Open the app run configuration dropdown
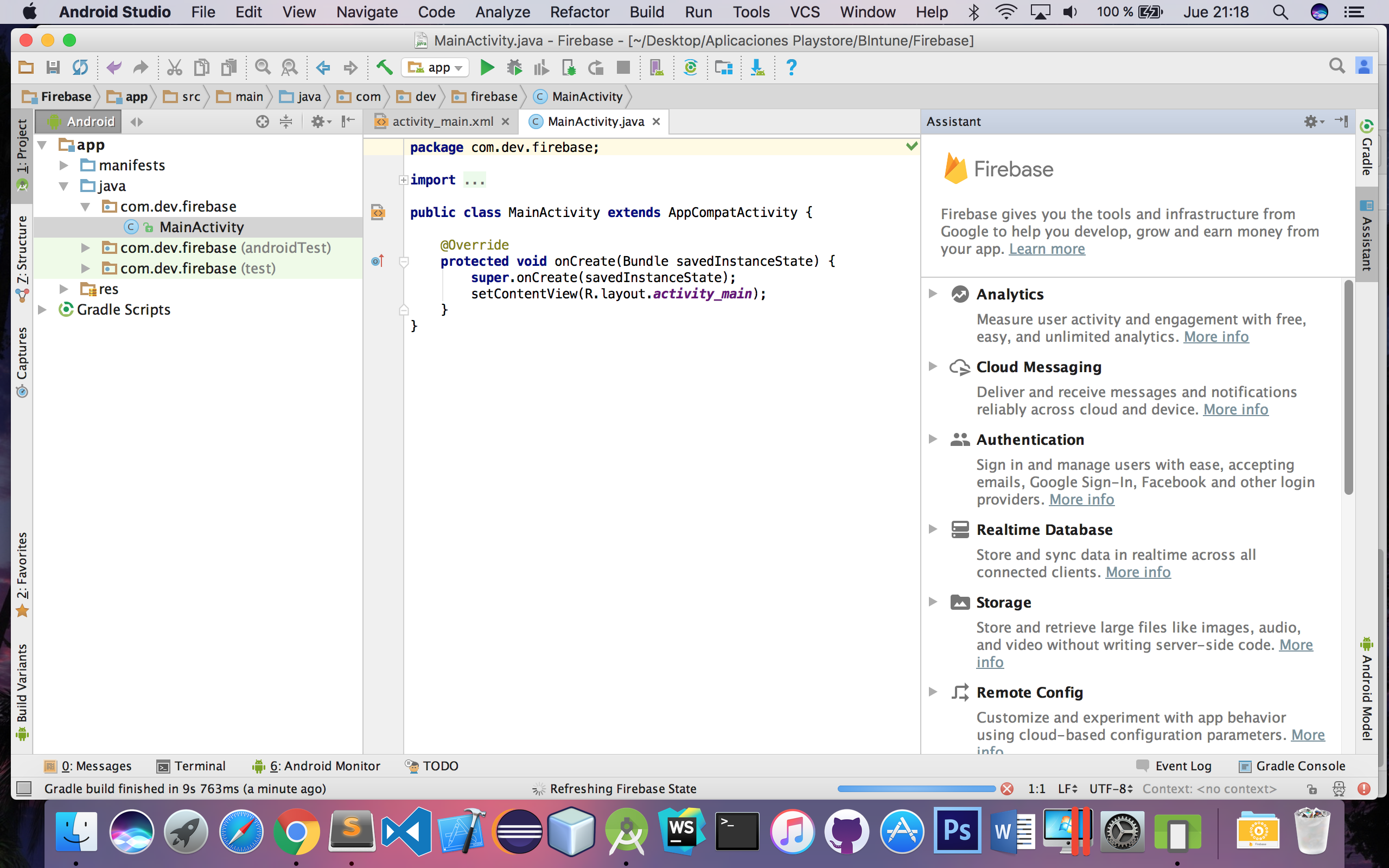The image size is (1389, 868). point(435,68)
